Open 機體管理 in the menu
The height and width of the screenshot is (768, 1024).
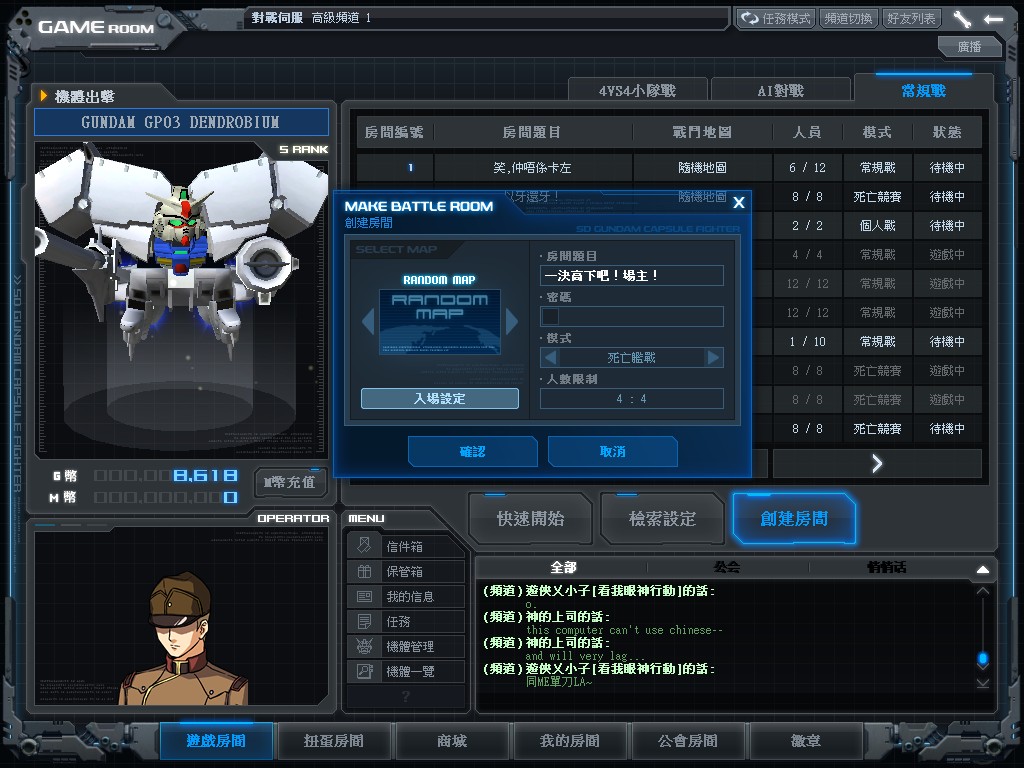coord(406,646)
